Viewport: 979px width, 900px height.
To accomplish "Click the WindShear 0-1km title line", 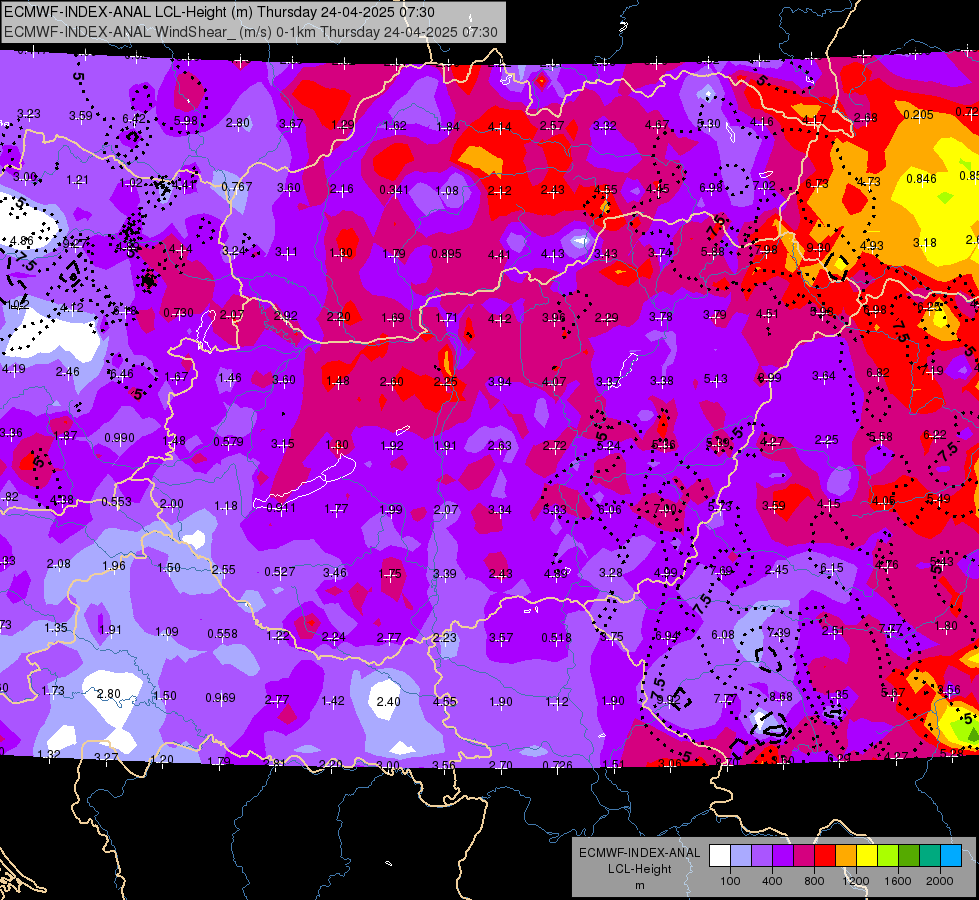I will (251, 32).
